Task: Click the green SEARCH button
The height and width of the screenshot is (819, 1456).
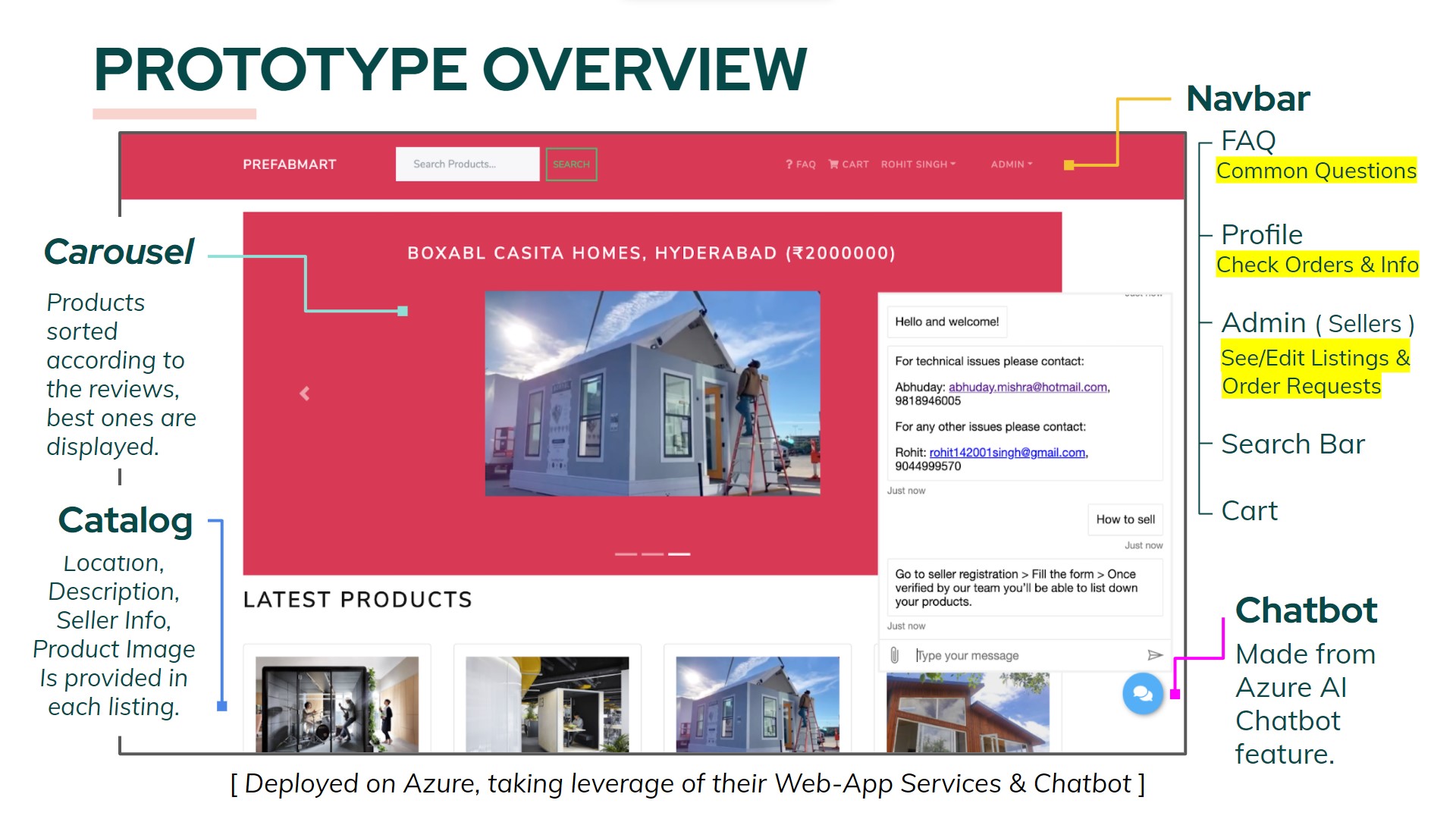Action: (x=571, y=164)
